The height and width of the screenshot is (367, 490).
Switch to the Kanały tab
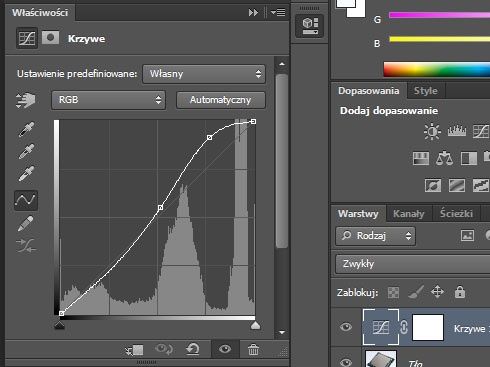pyautogui.click(x=409, y=214)
